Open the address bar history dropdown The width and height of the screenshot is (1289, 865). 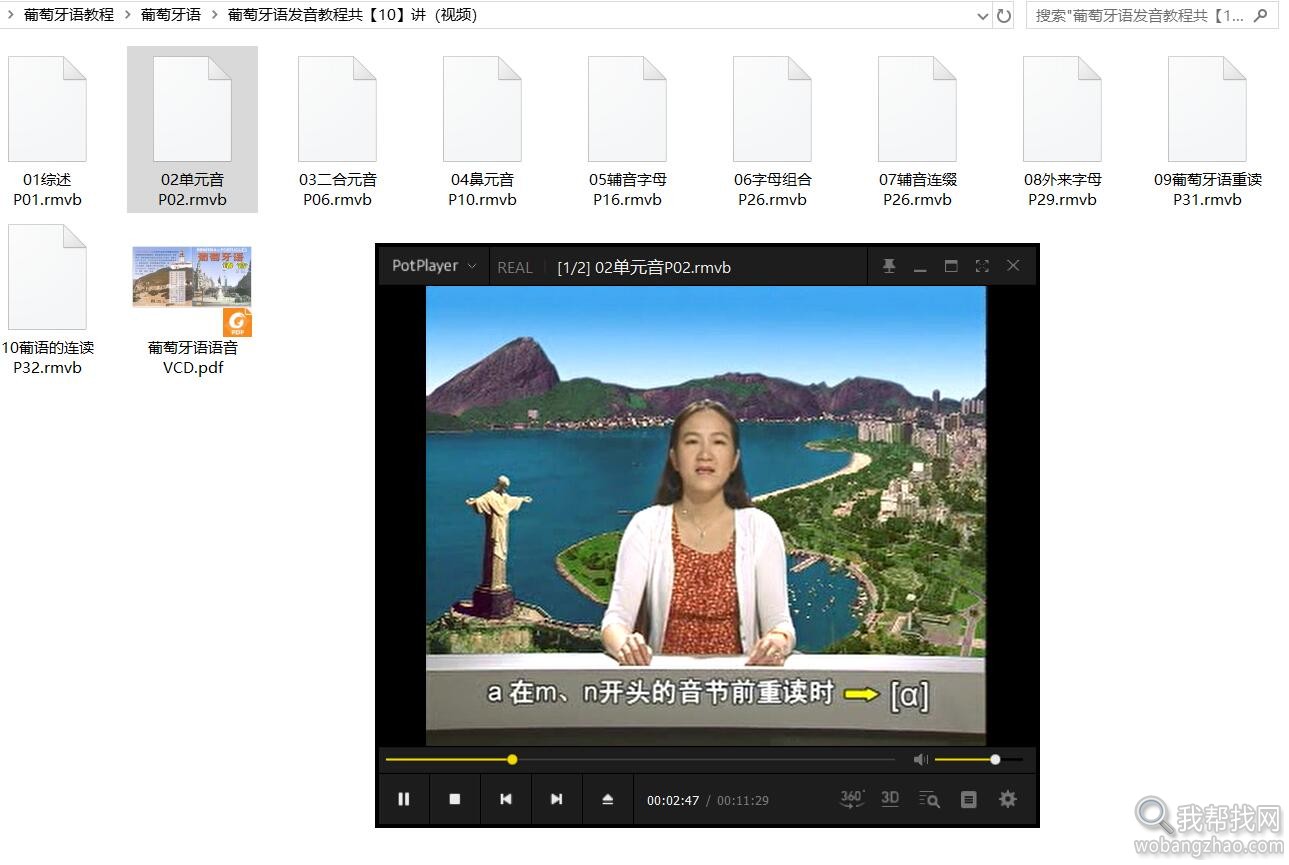point(982,16)
